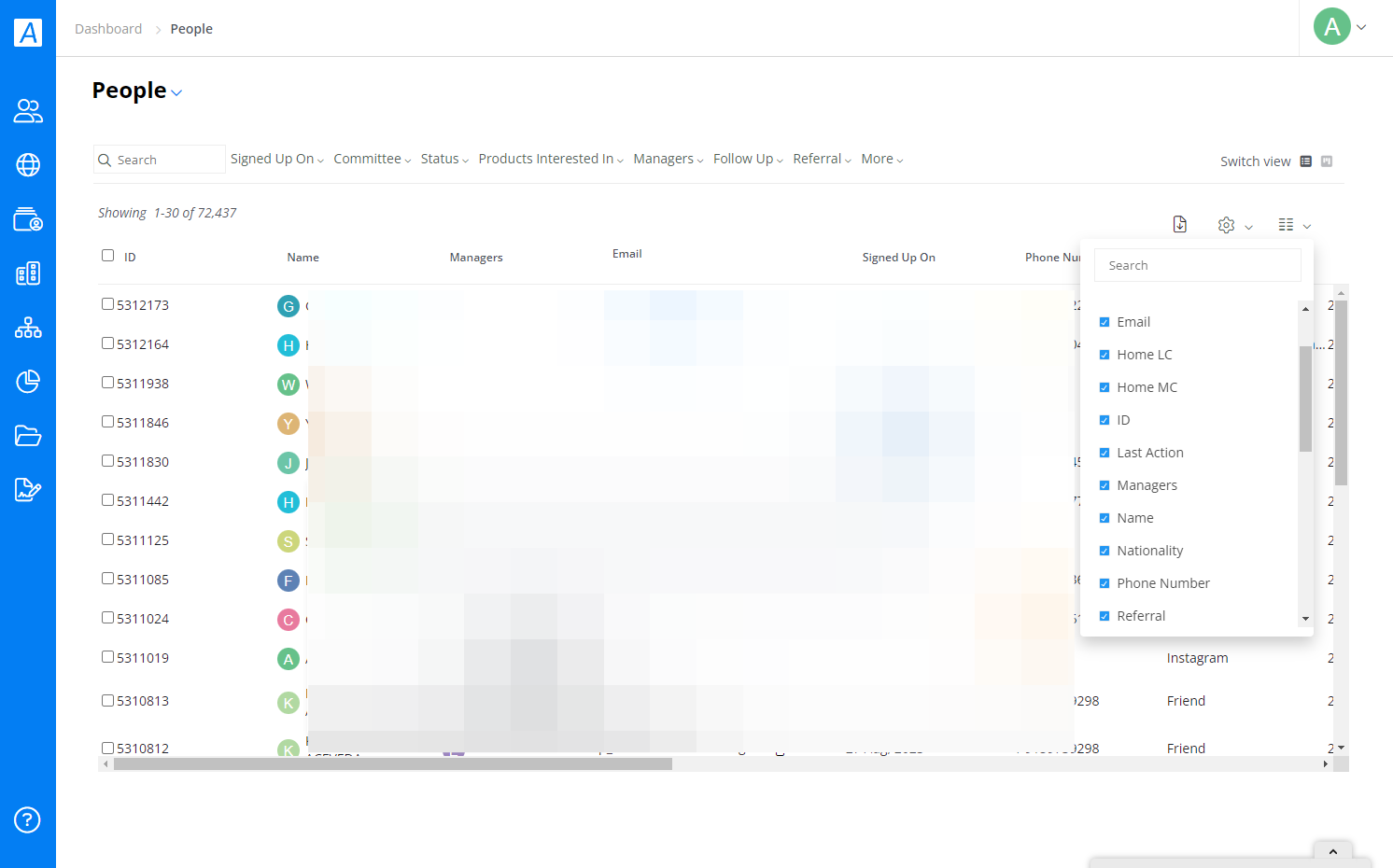Click the column list Search field
This screenshot has height=868, width=1393.
[1197, 265]
